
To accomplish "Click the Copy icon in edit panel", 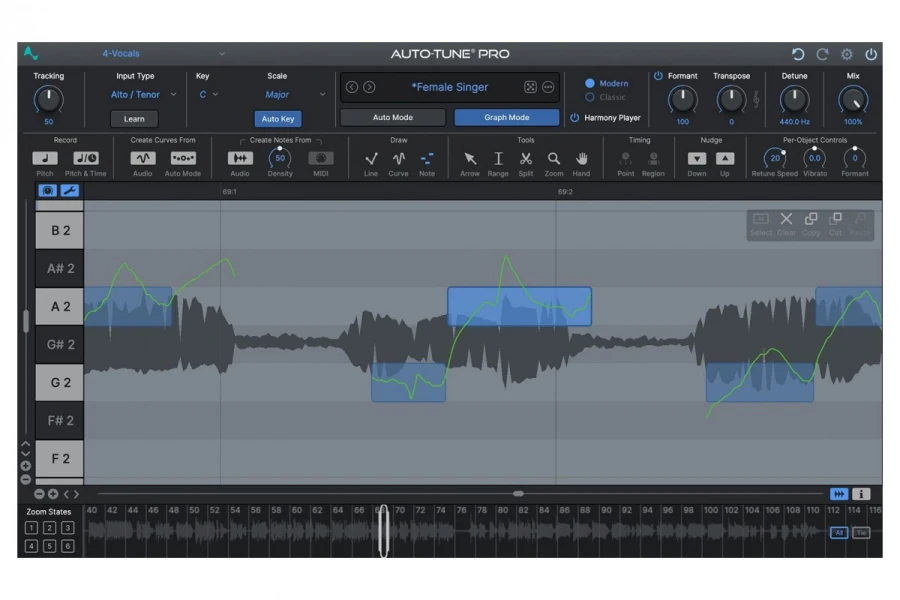I will [810, 219].
